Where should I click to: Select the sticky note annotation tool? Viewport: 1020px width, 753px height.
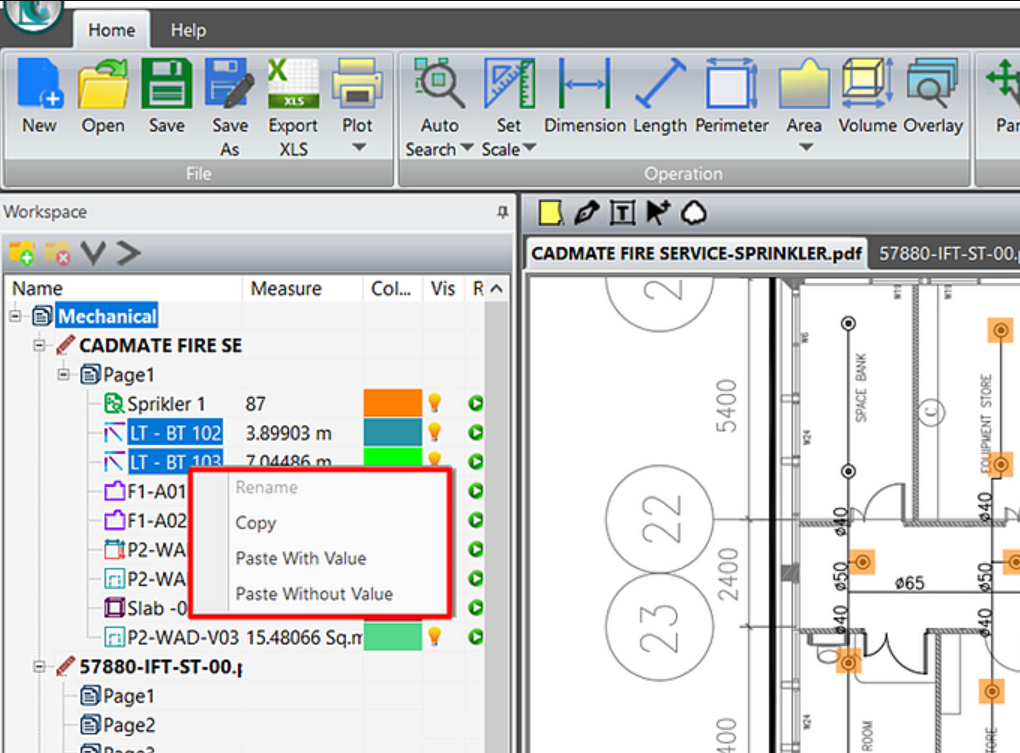pyautogui.click(x=549, y=212)
